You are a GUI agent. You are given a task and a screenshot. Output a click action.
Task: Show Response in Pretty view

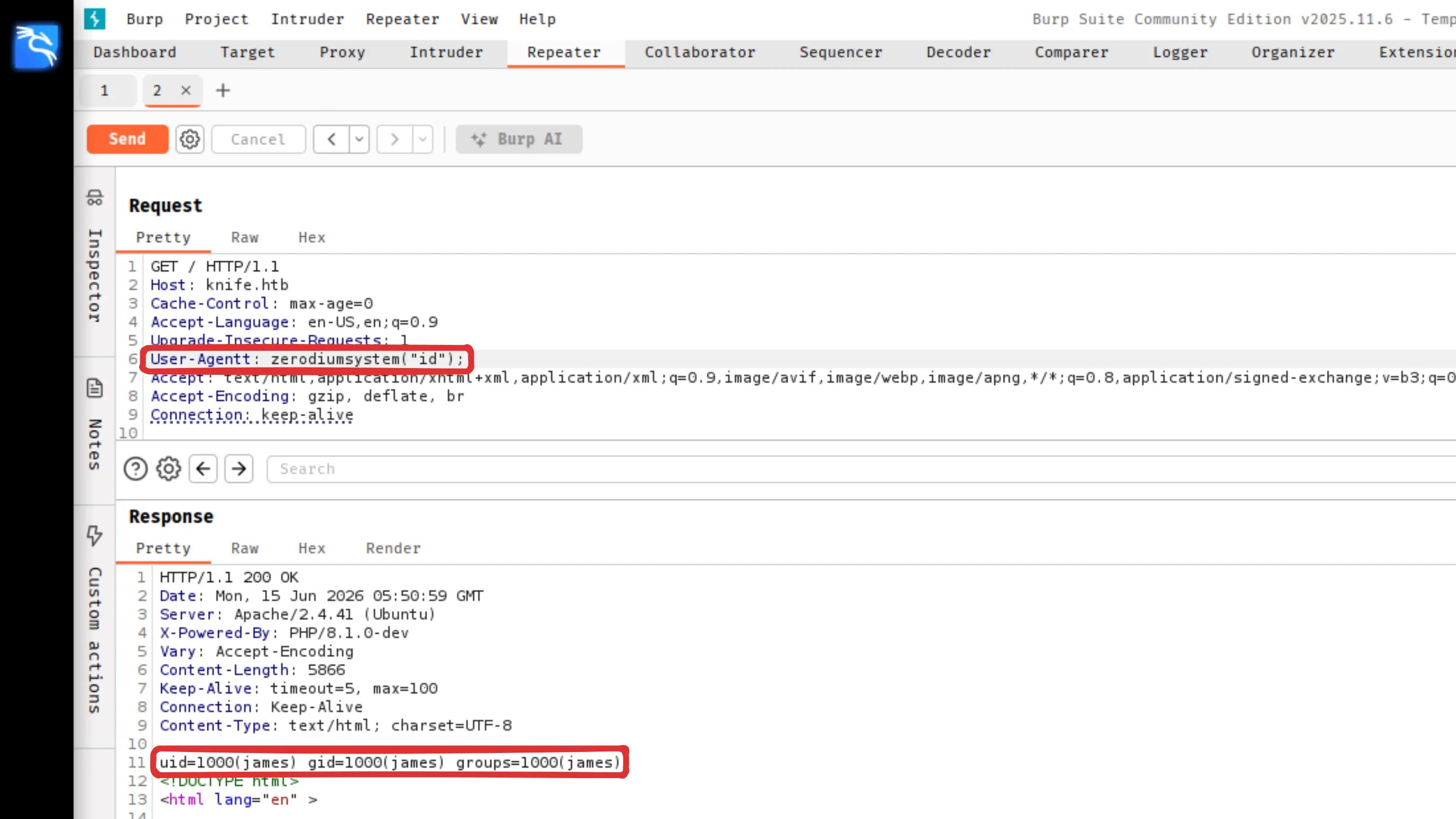point(163,549)
